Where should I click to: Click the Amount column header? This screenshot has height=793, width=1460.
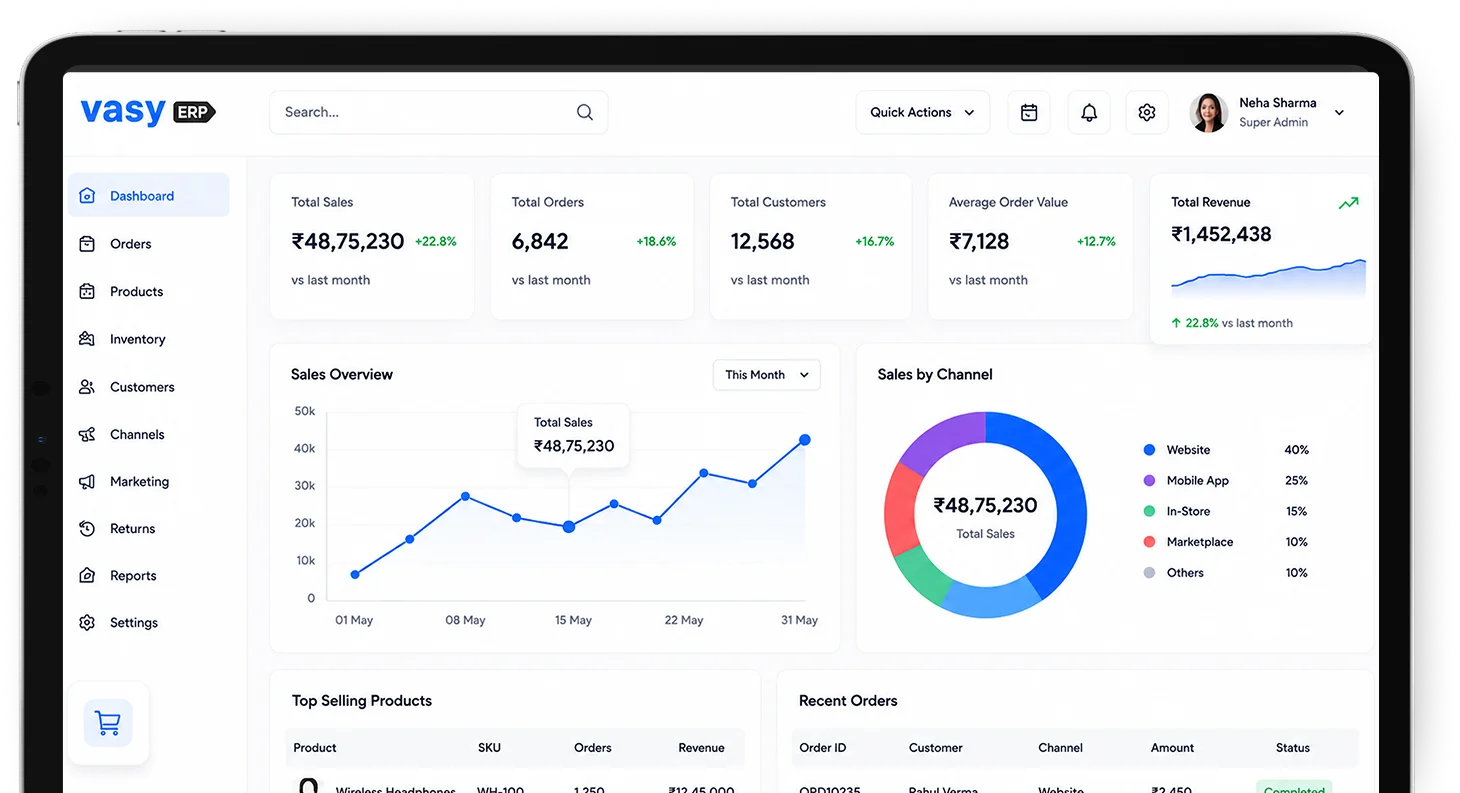click(x=1172, y=747)
